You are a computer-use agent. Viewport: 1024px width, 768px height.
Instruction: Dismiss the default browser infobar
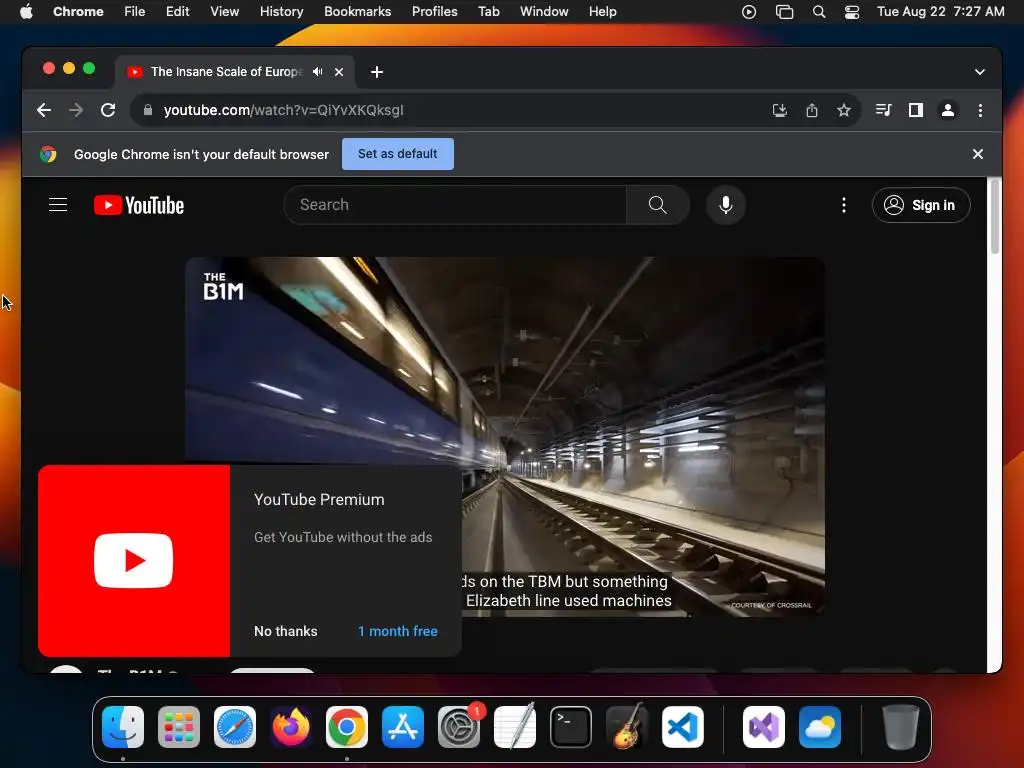[978, 154]
